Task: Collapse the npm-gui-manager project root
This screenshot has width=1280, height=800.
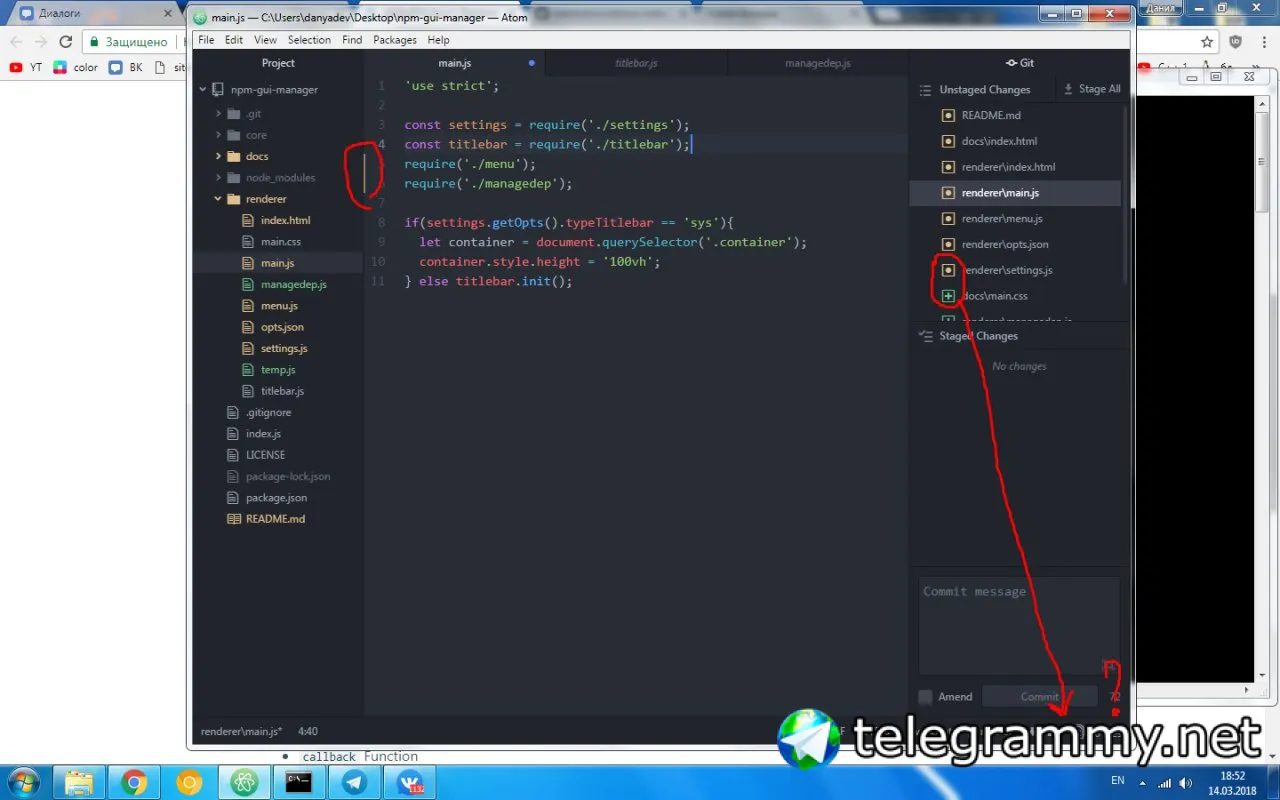Action: 203,90
